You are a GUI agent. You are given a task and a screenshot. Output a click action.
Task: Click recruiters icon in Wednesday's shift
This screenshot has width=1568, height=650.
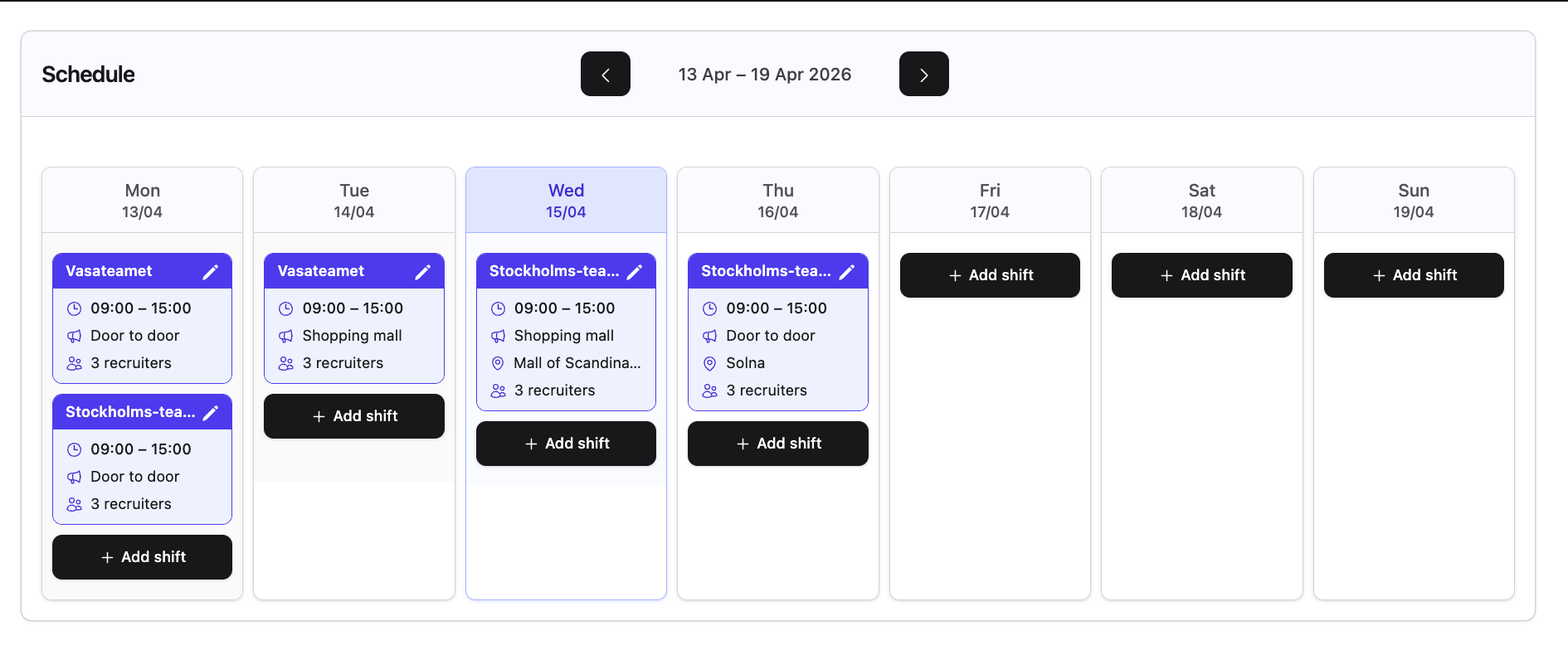coord(498,390)
